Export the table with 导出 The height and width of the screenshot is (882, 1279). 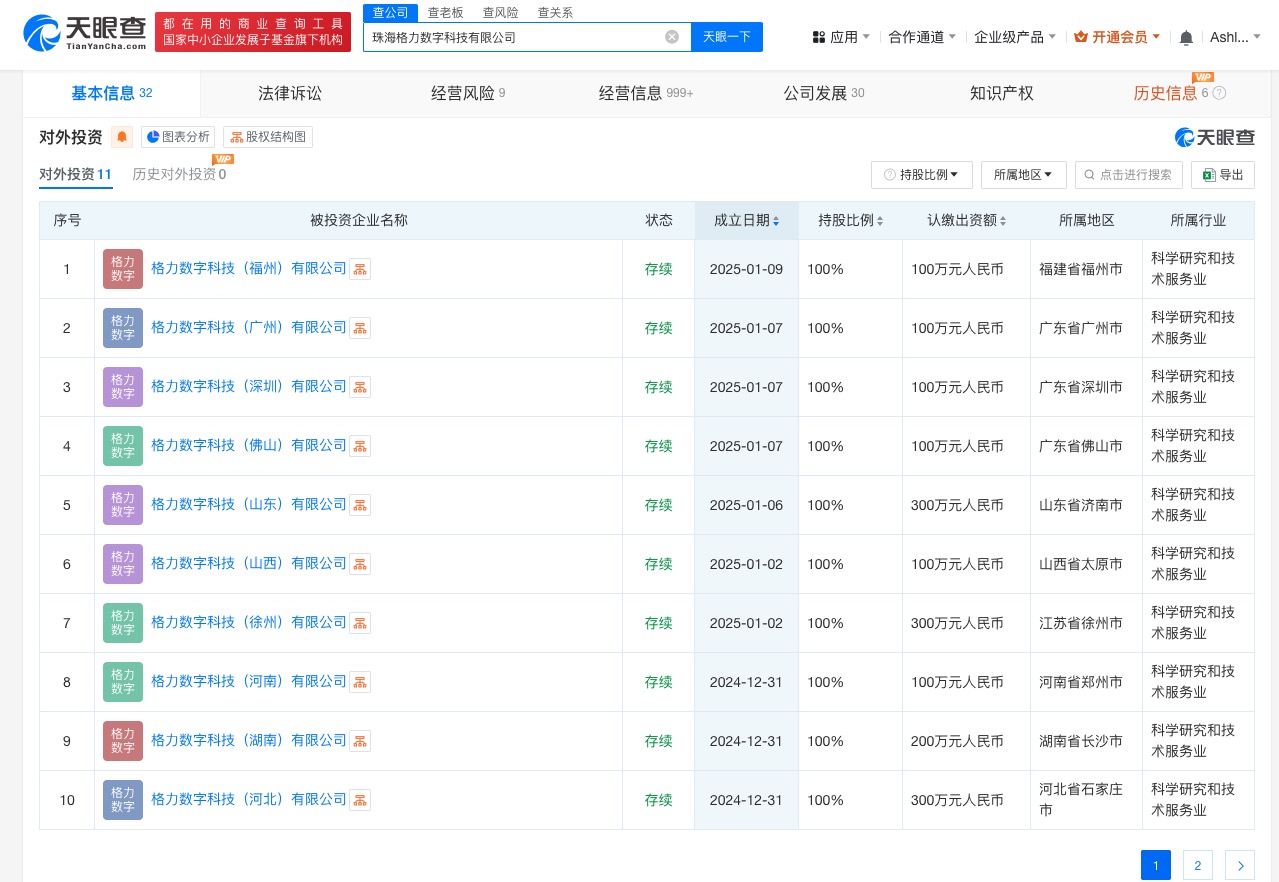click(1222, 174)
